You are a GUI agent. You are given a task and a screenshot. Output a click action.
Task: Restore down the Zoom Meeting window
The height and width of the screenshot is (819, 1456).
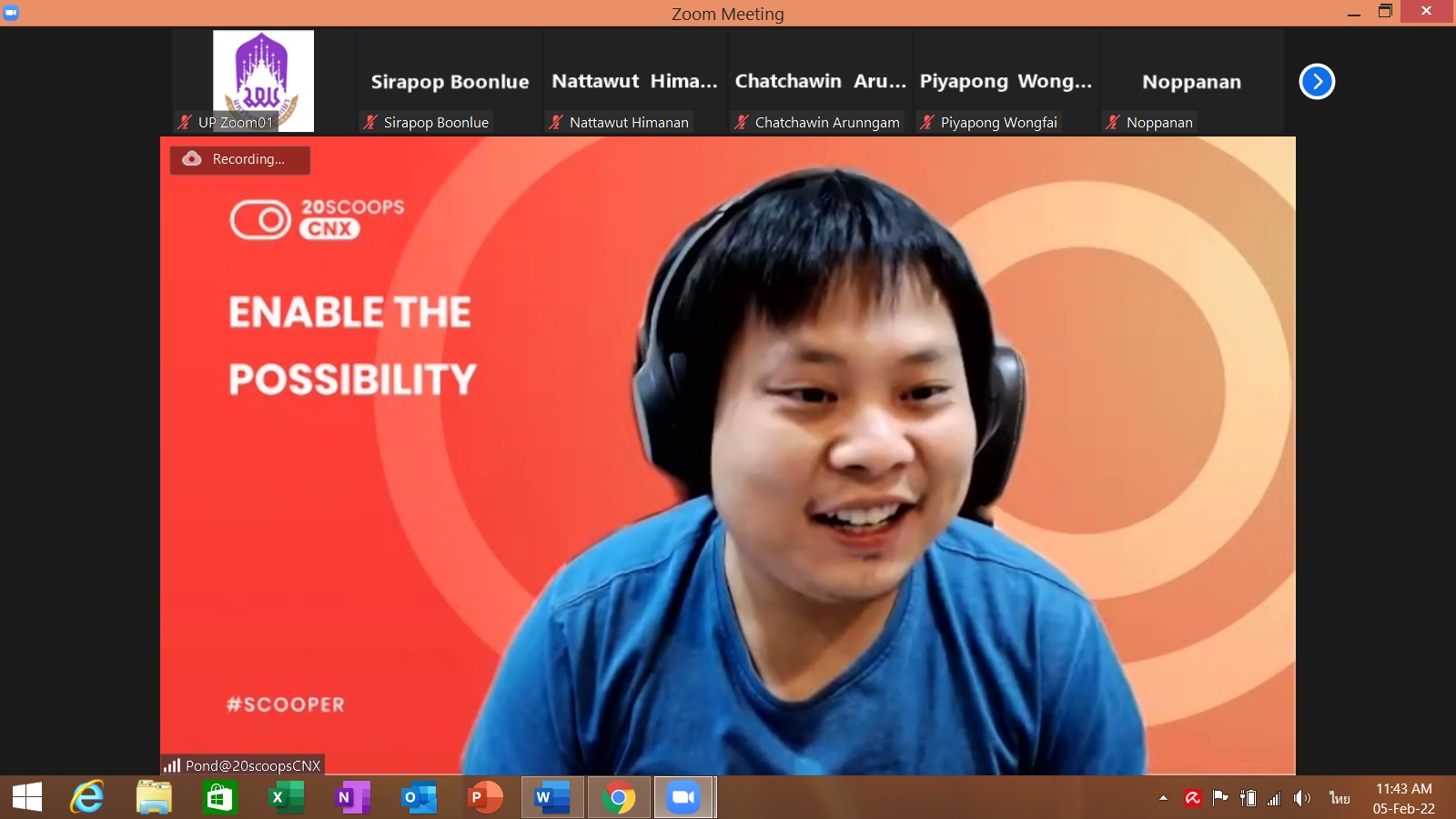click(1385, 12)
